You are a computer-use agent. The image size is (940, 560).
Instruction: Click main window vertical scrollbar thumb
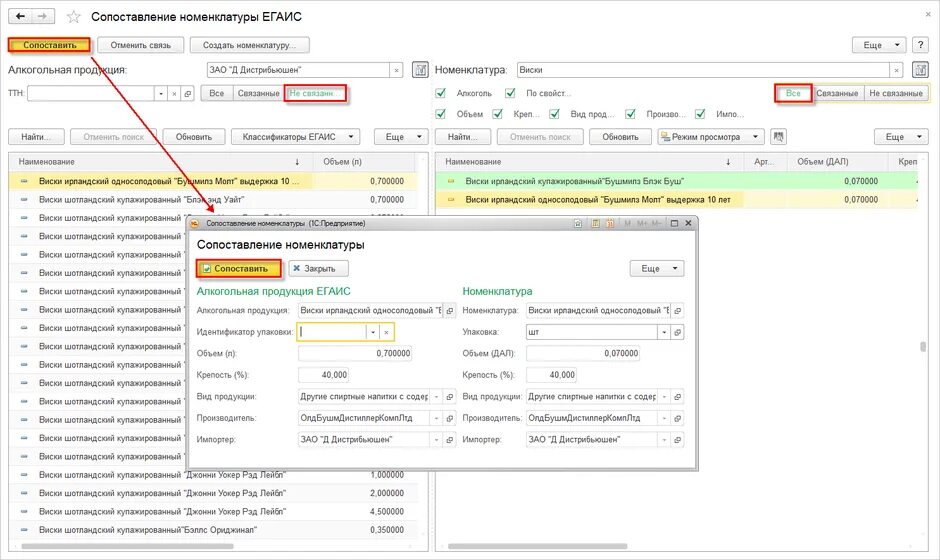pyautogui.click(x=923, y=347)
